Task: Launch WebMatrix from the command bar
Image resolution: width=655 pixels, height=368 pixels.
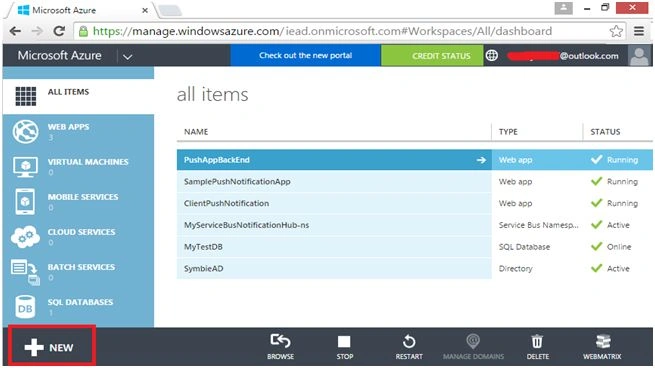Action: tap(602, 347)
